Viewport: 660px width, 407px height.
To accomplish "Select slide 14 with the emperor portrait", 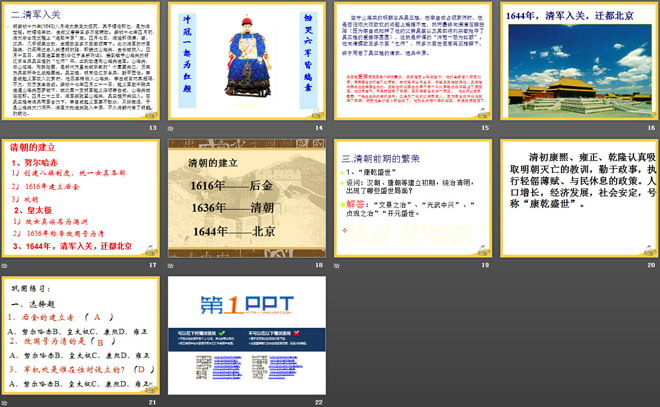I will pos(249,63).
